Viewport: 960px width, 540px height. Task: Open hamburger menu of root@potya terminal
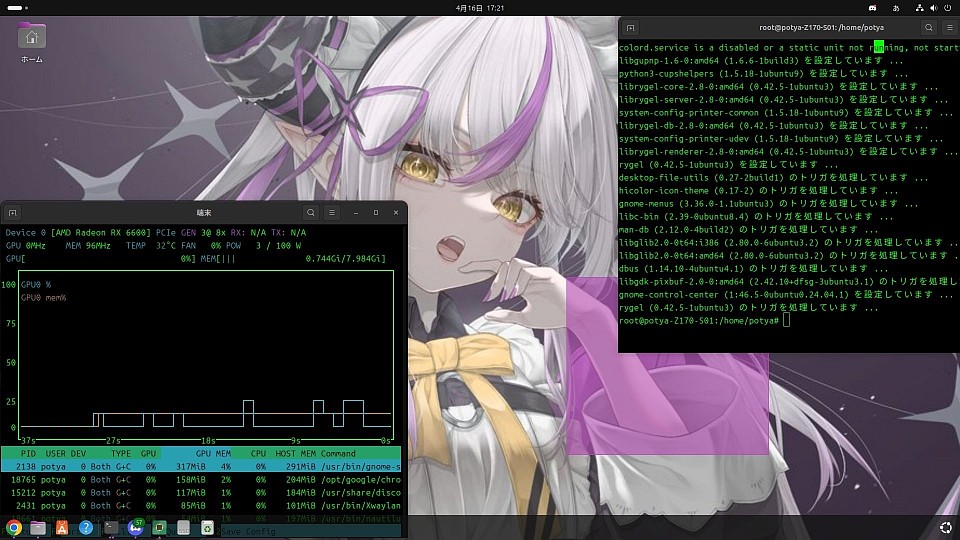point(950,28)
